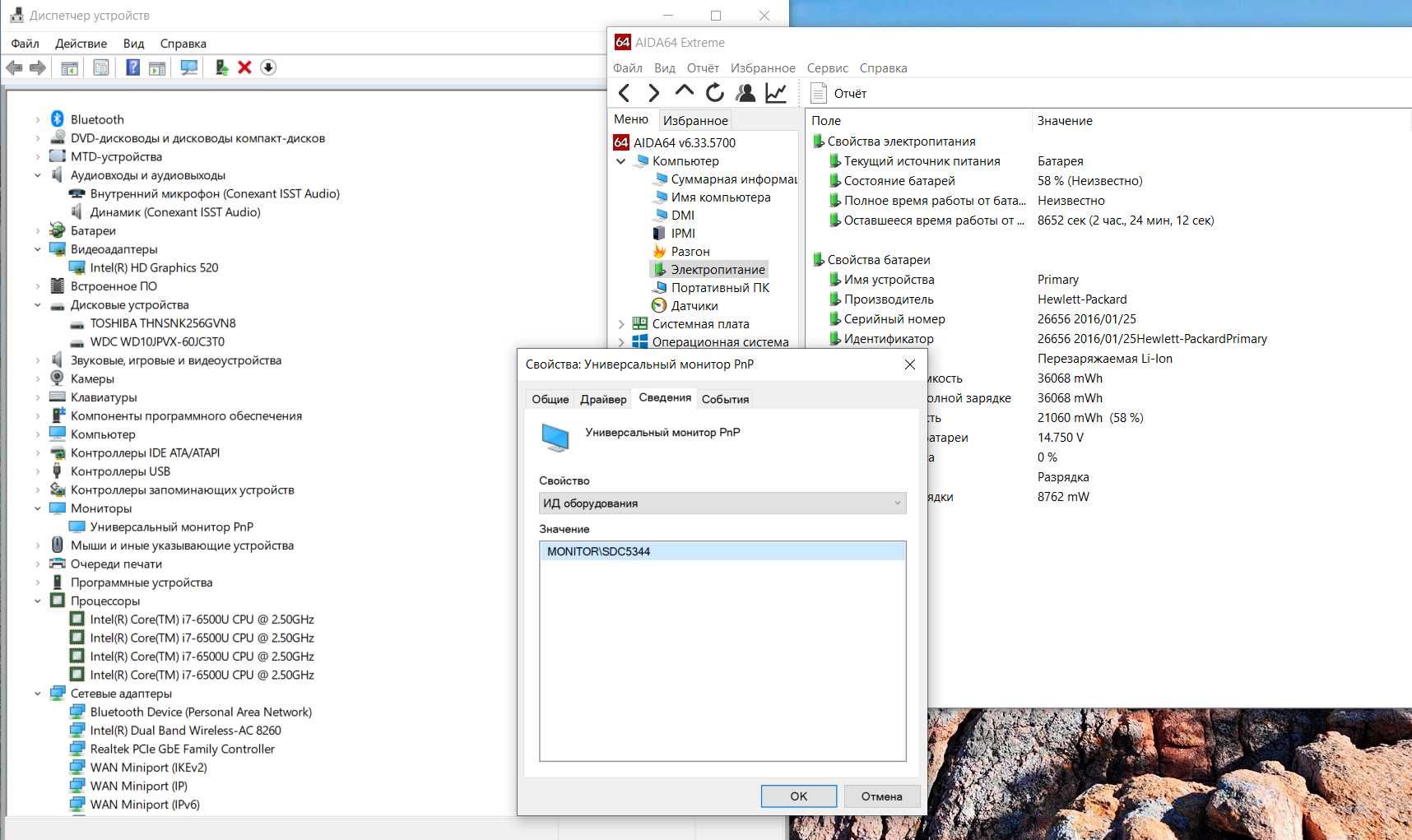Image resolution: width=1412 pixels, height=840 pixels.
Task: Collapse Аудиовходы и аудиовыходы category
Action: pyautogui.click(x=38, y=175)
